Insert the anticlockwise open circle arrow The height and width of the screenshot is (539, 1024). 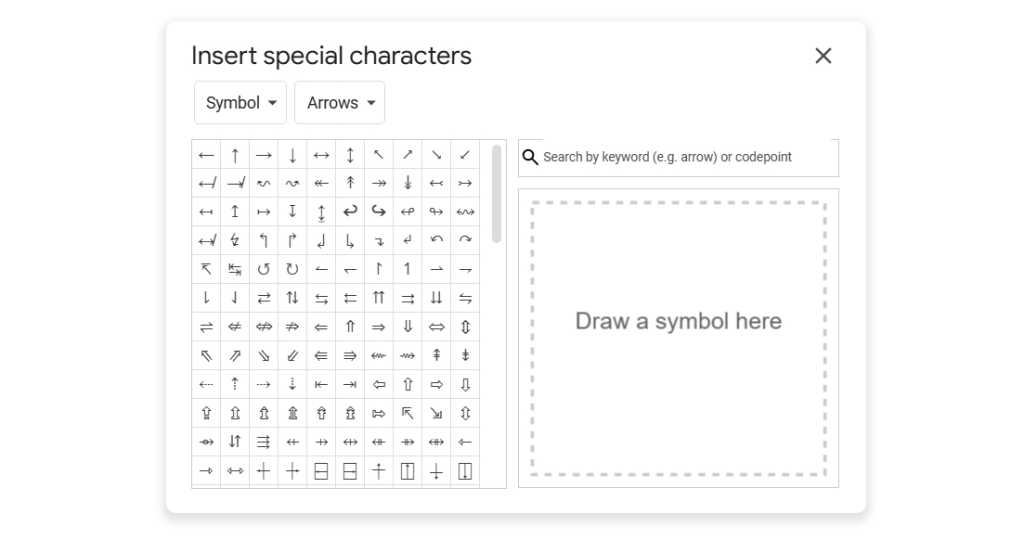point(264,269)
